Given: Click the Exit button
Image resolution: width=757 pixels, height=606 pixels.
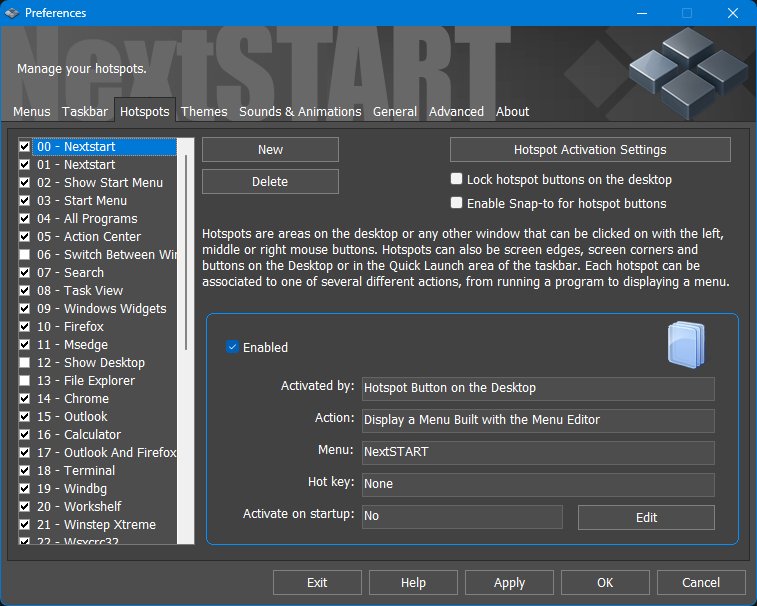Looking at the screenshot, I should tap(317, 583).
